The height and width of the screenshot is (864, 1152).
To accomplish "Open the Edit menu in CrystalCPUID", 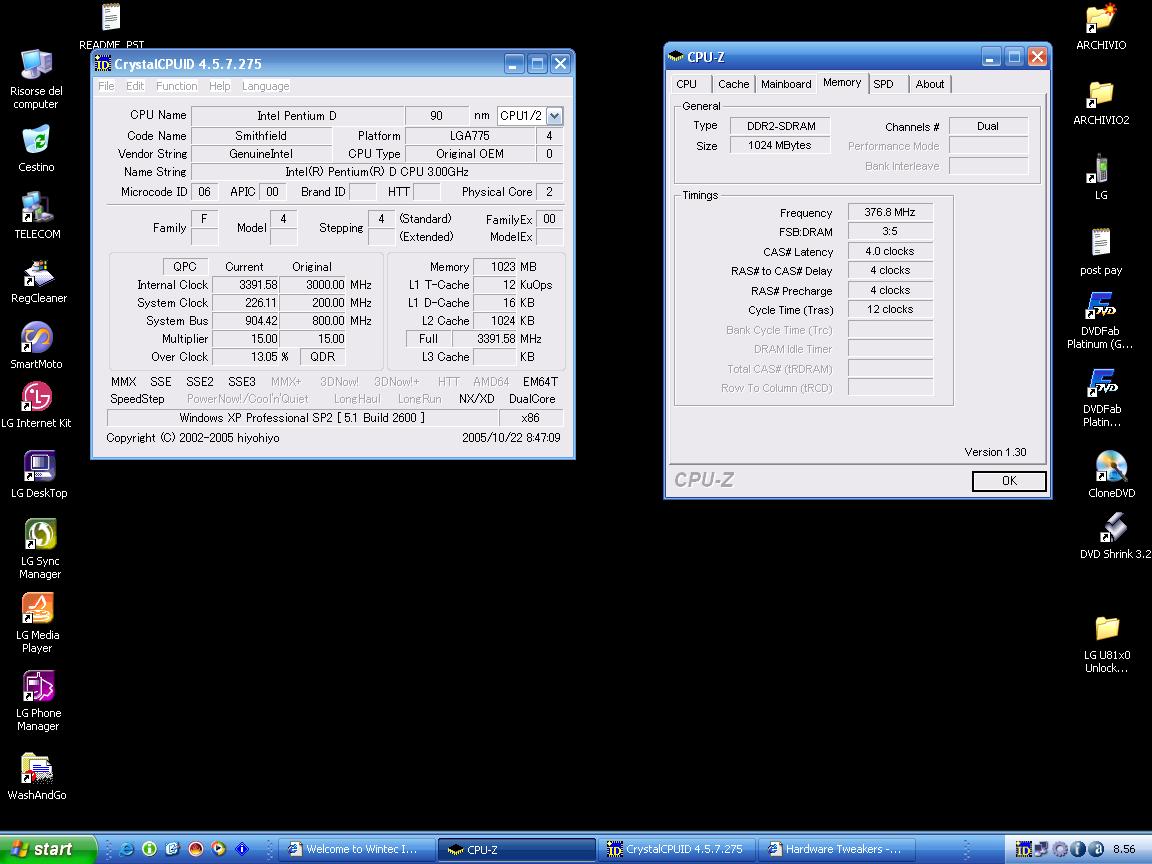I will click(x=135, y=86).
